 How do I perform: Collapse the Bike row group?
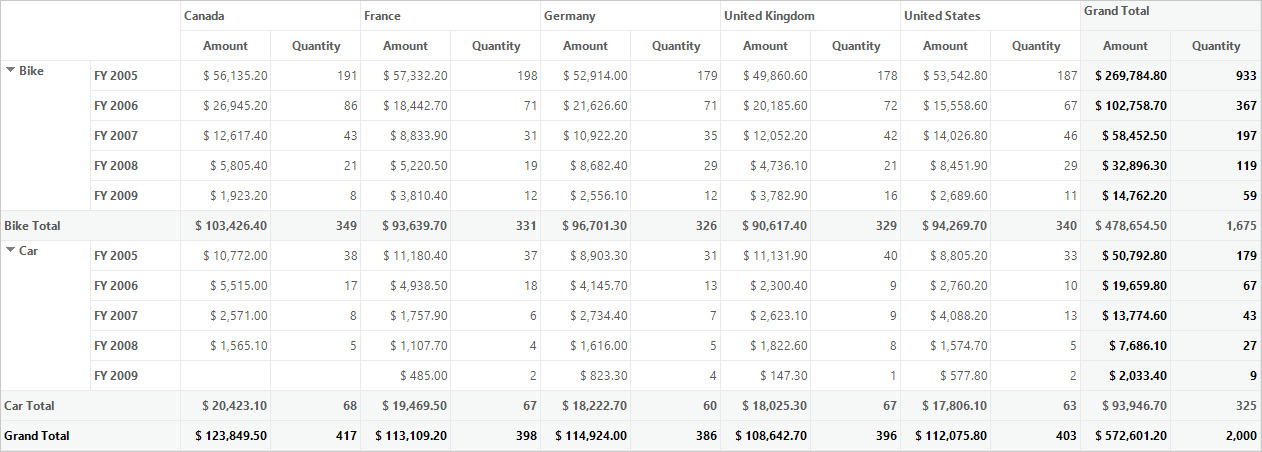tap(11, 71)
